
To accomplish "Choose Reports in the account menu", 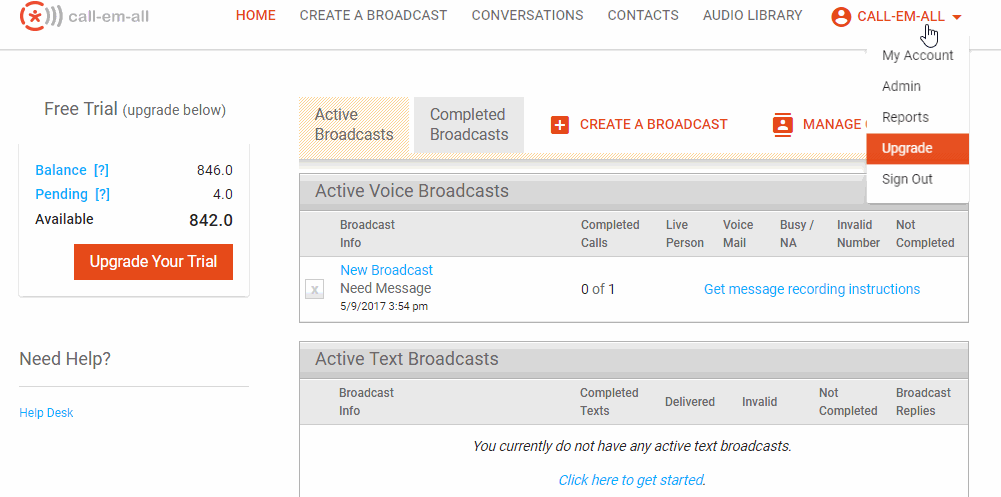I will (917, 117).
